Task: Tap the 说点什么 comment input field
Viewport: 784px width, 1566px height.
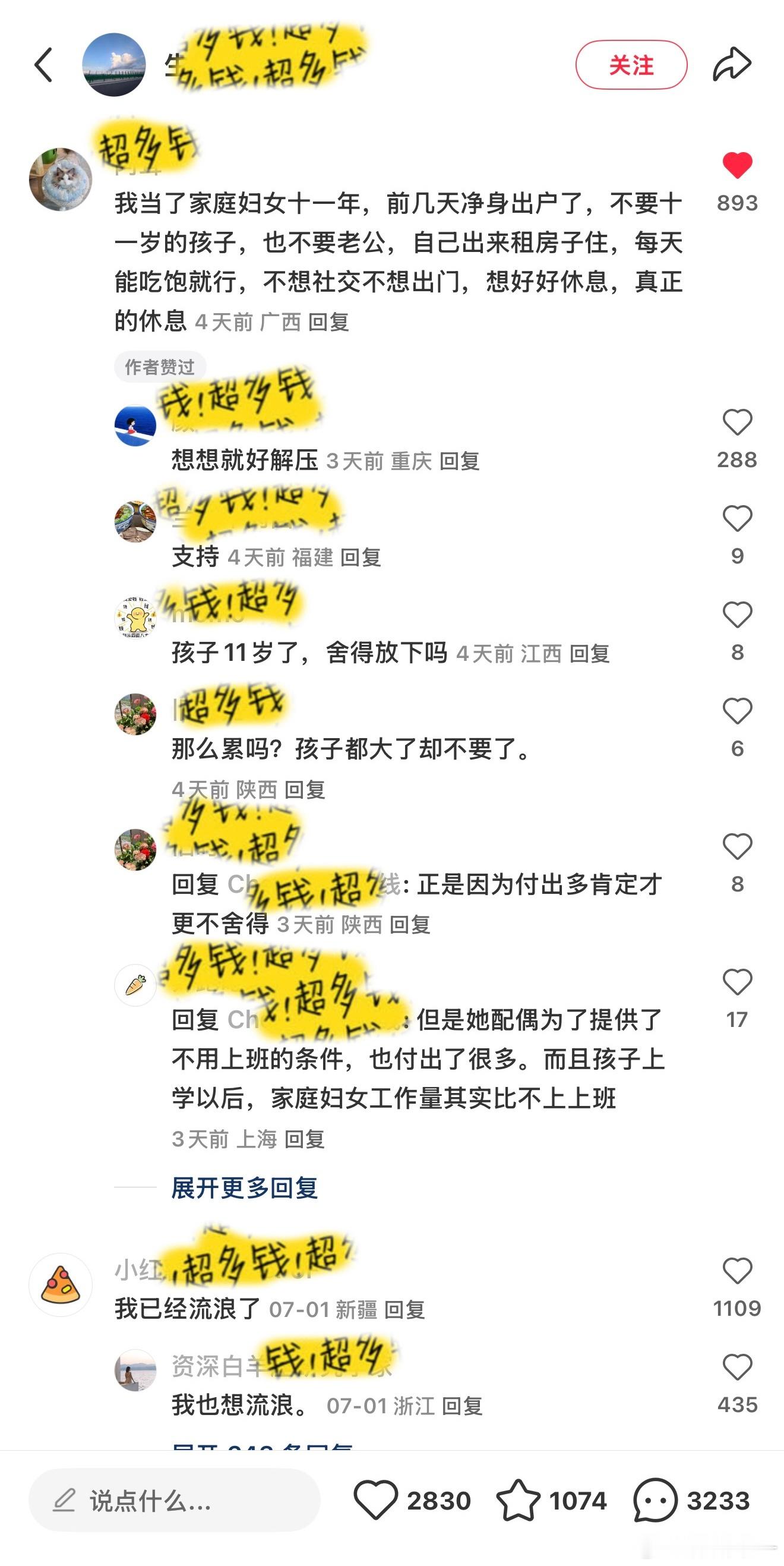Action: point(175,1501)
